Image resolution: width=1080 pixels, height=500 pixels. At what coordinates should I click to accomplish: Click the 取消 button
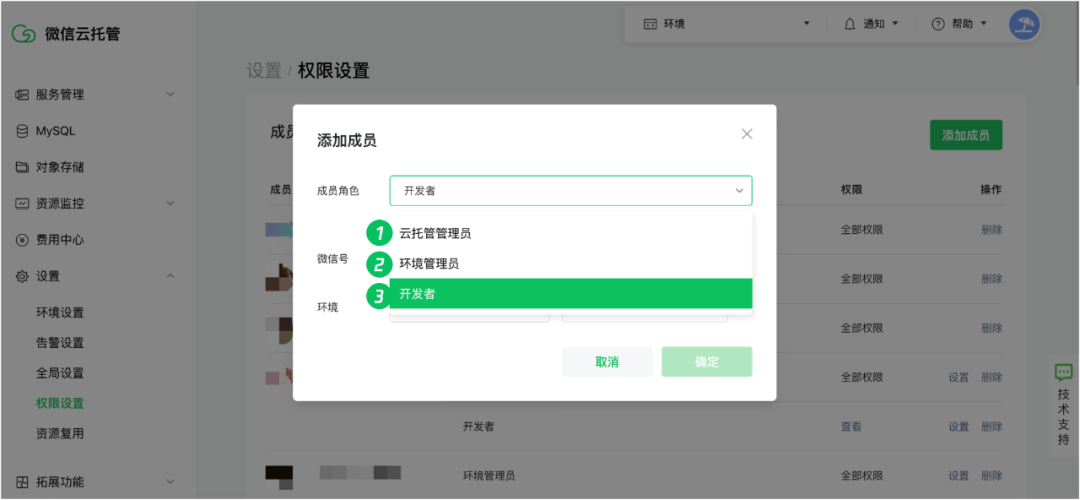coord(607,362)
